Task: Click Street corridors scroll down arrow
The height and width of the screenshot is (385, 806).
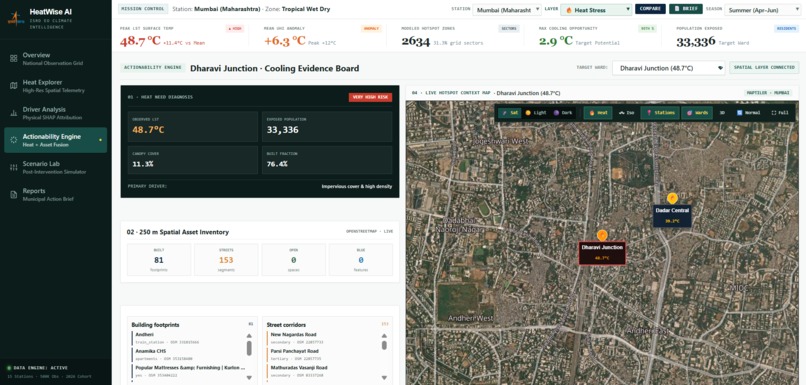Action: tap(384, 377)
